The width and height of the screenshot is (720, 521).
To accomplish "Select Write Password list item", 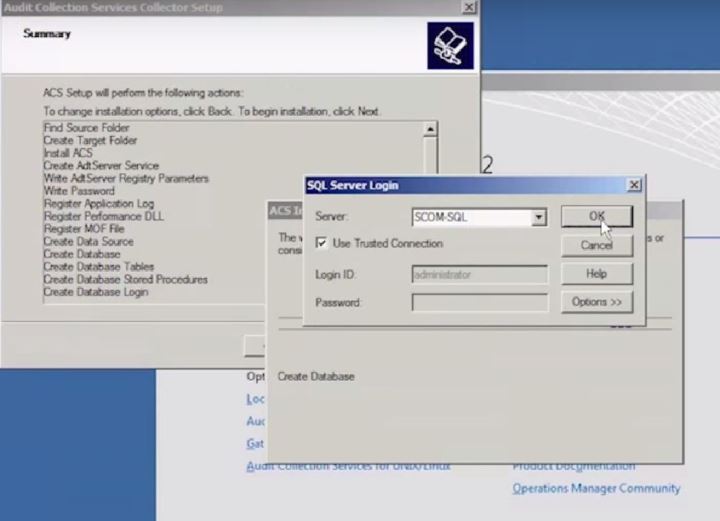I will point(79,191).
